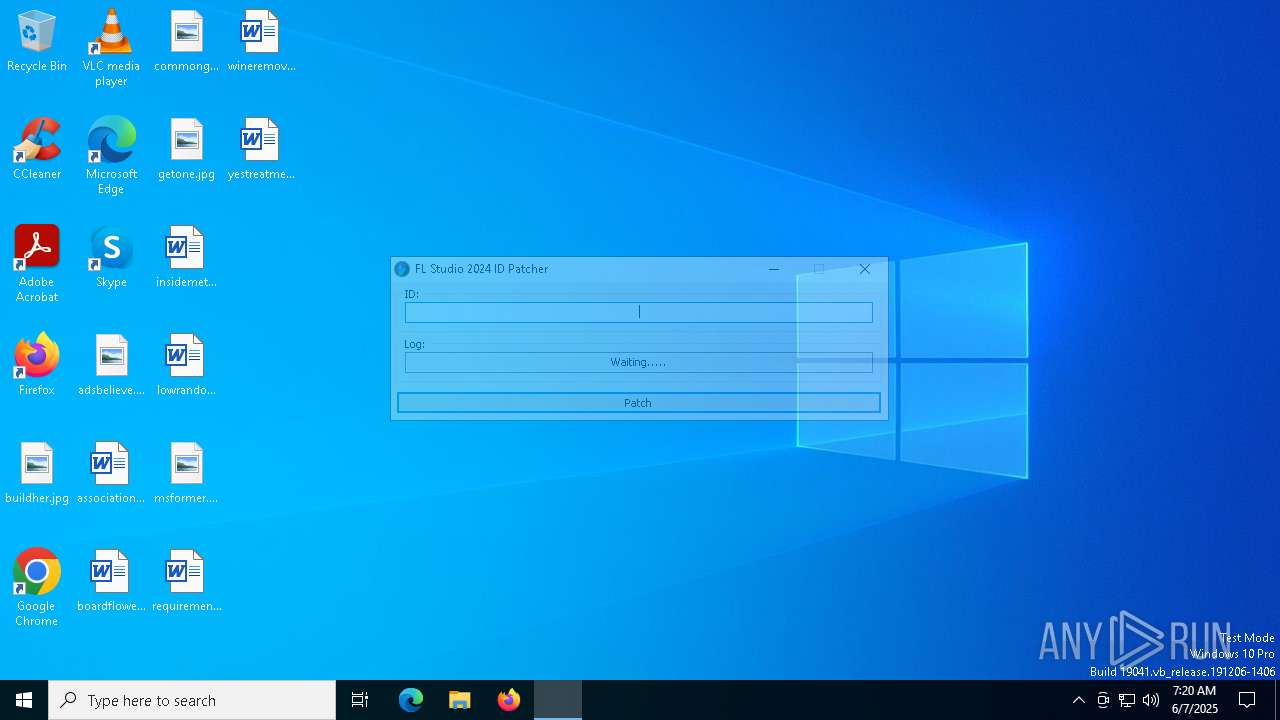Select the Microsoft Edge desktop shortcut

111,156
